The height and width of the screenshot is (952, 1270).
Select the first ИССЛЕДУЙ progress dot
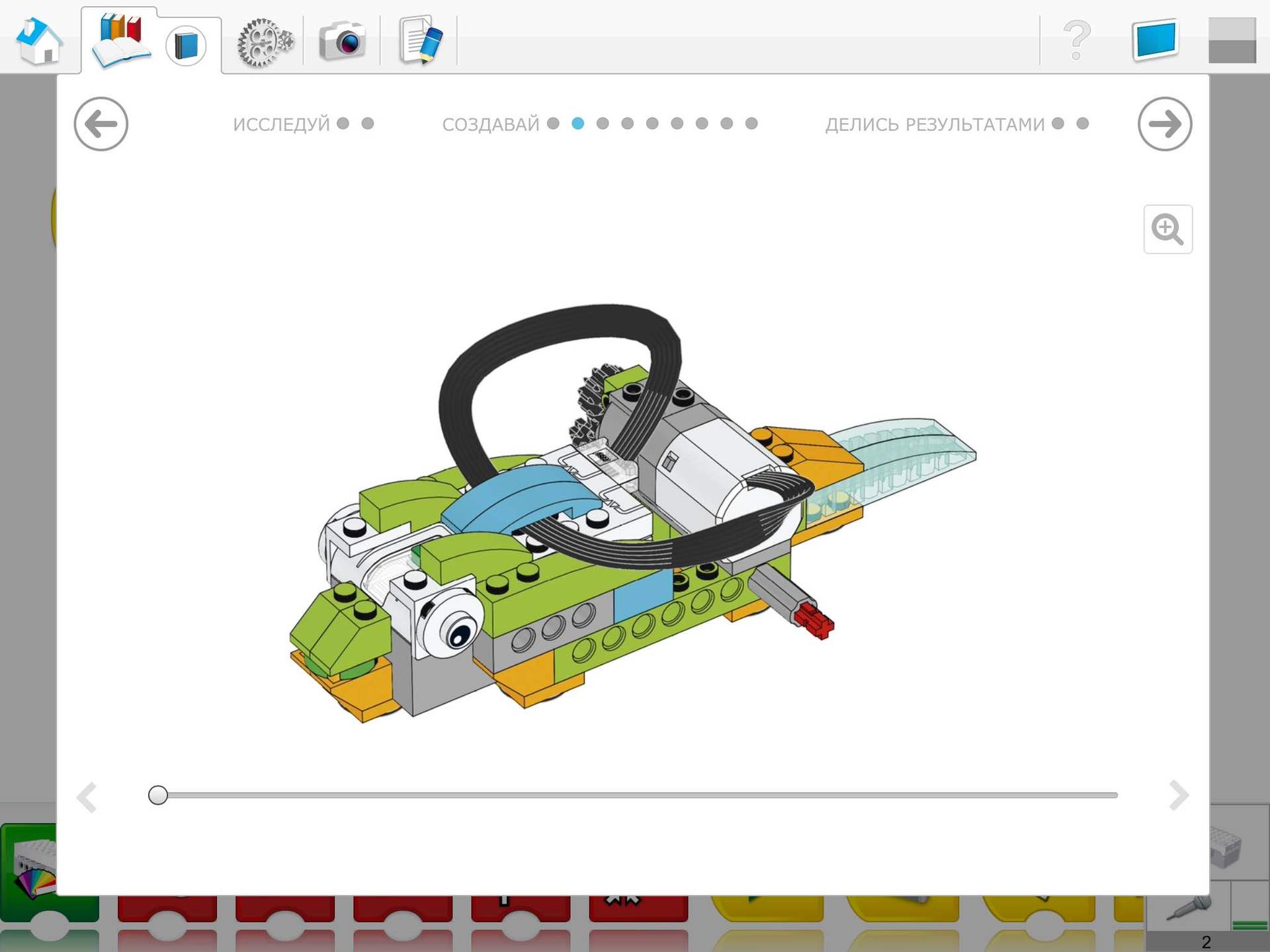[343, 122]
